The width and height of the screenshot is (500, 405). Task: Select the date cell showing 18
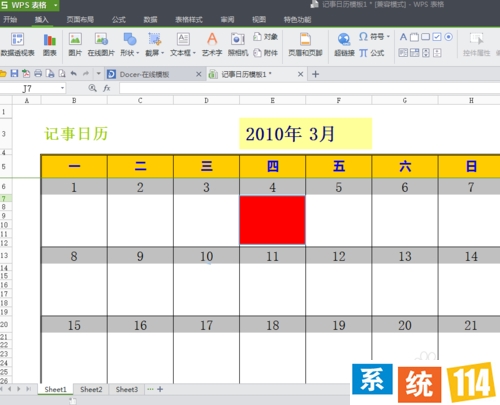(x=272, y=325)
